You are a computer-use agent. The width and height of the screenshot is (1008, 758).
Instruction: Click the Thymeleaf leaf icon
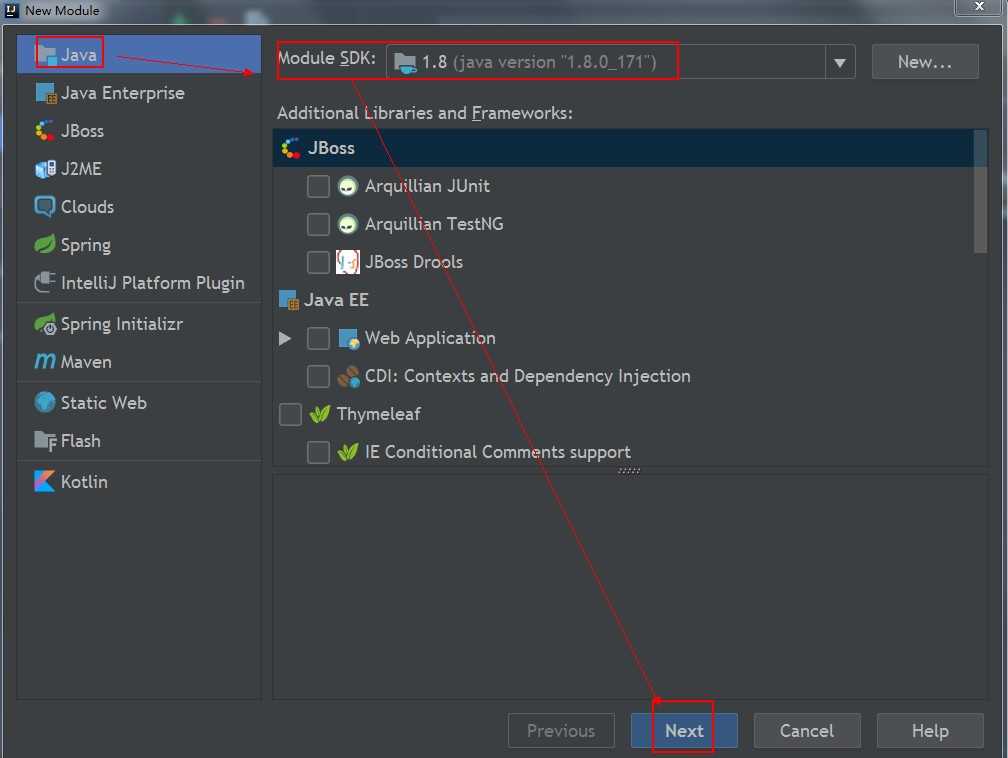[x=320, y=414]
